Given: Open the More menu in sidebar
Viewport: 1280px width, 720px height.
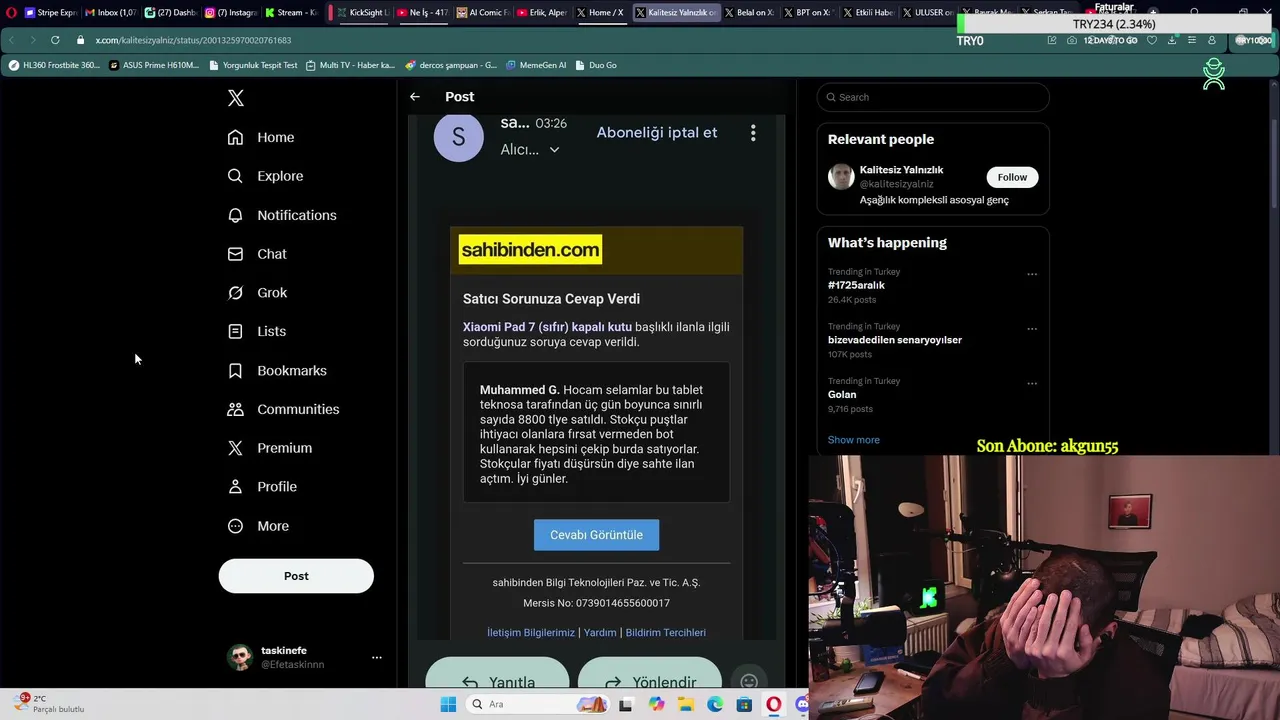Looking at the screenshot, I should pos(258,526).
